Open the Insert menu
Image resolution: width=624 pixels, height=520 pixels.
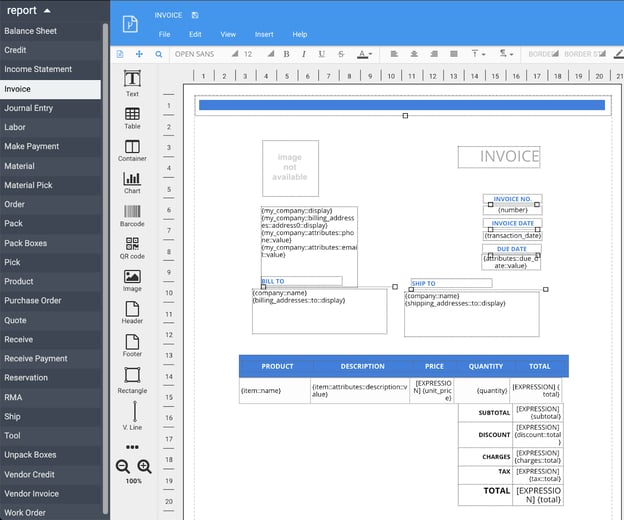[x=264, y=34]
